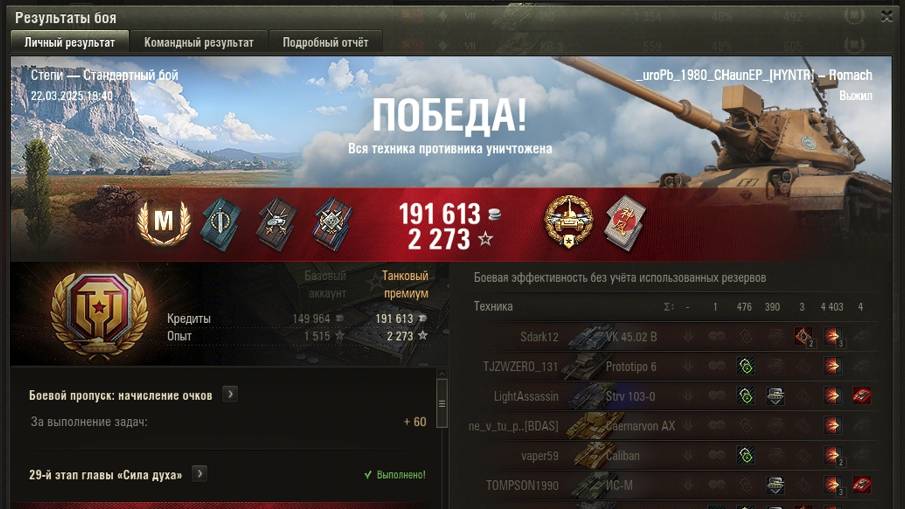Screen dimensions: 905x509
Task: Click the Caernarvon AX vehicle row
Action: tap(670, 426)
